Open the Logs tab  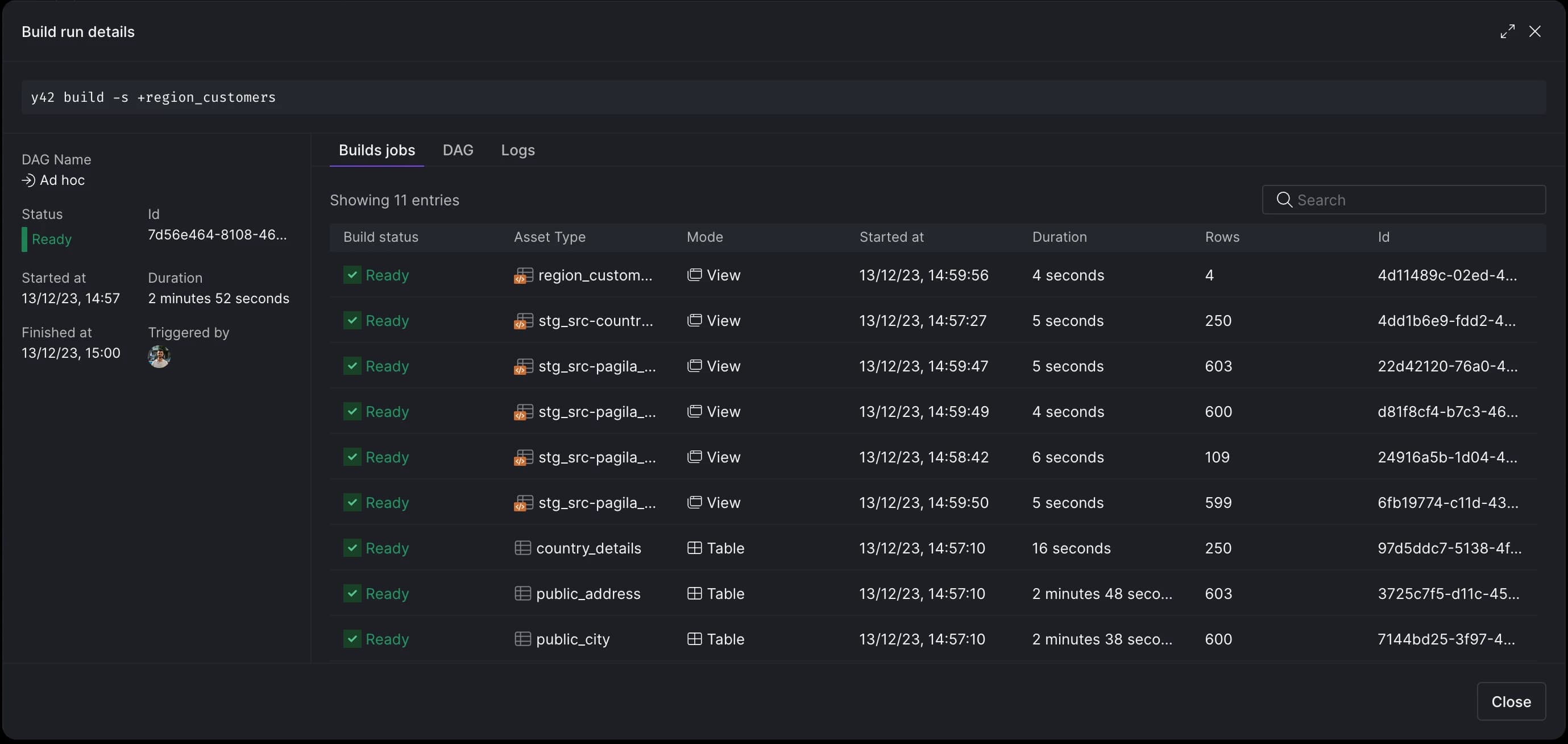517,150
